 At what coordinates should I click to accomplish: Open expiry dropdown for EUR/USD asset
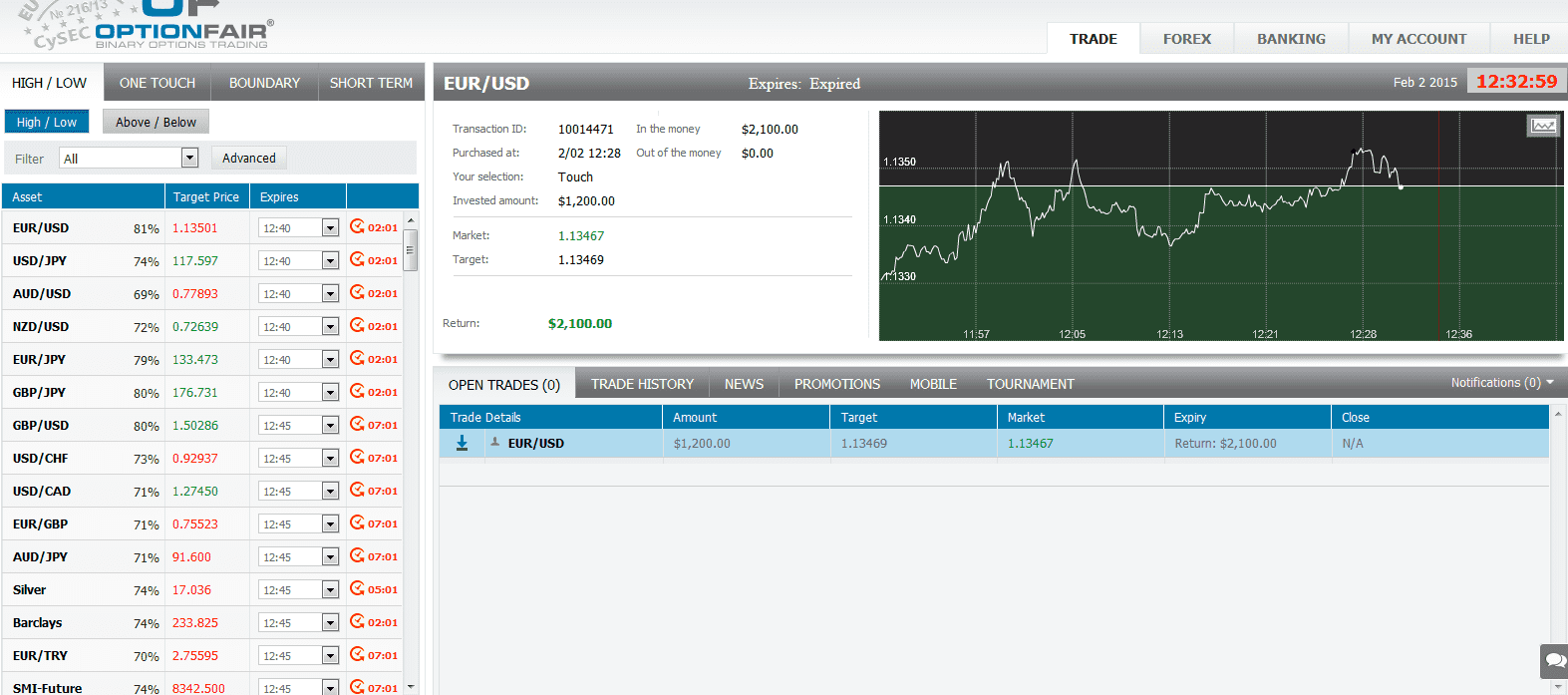pyautogui.click(x=330, y=228)
